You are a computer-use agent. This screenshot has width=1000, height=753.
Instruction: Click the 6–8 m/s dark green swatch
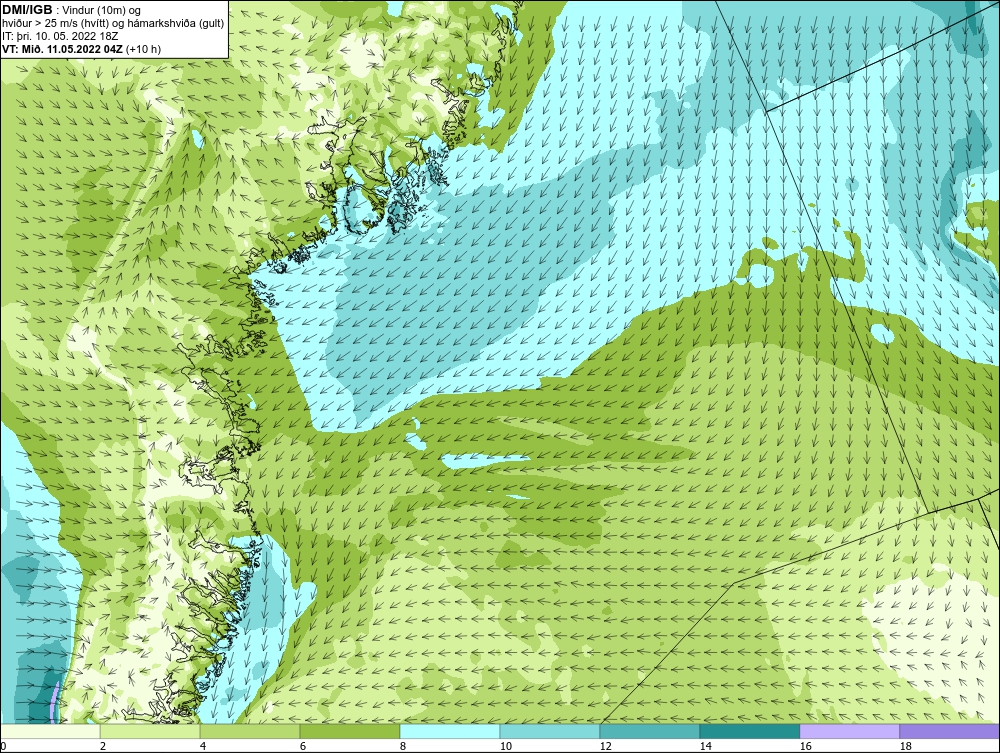[349, 731]
